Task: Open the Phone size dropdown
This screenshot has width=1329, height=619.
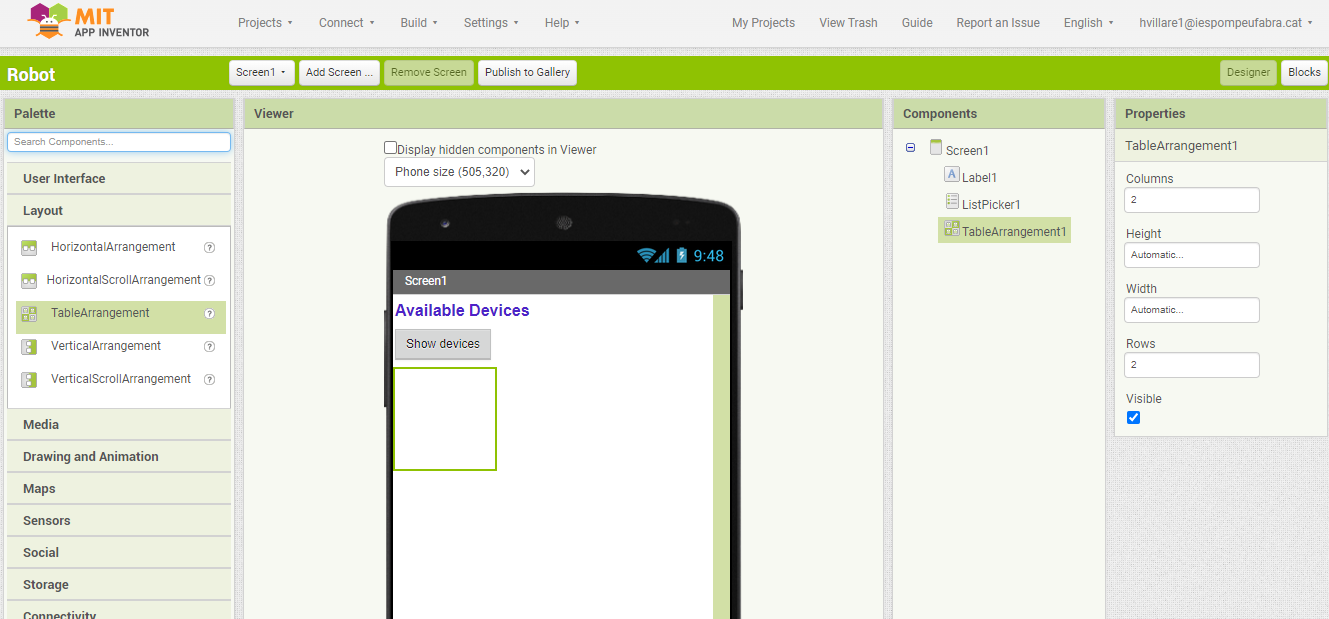Action: [459, 172]
